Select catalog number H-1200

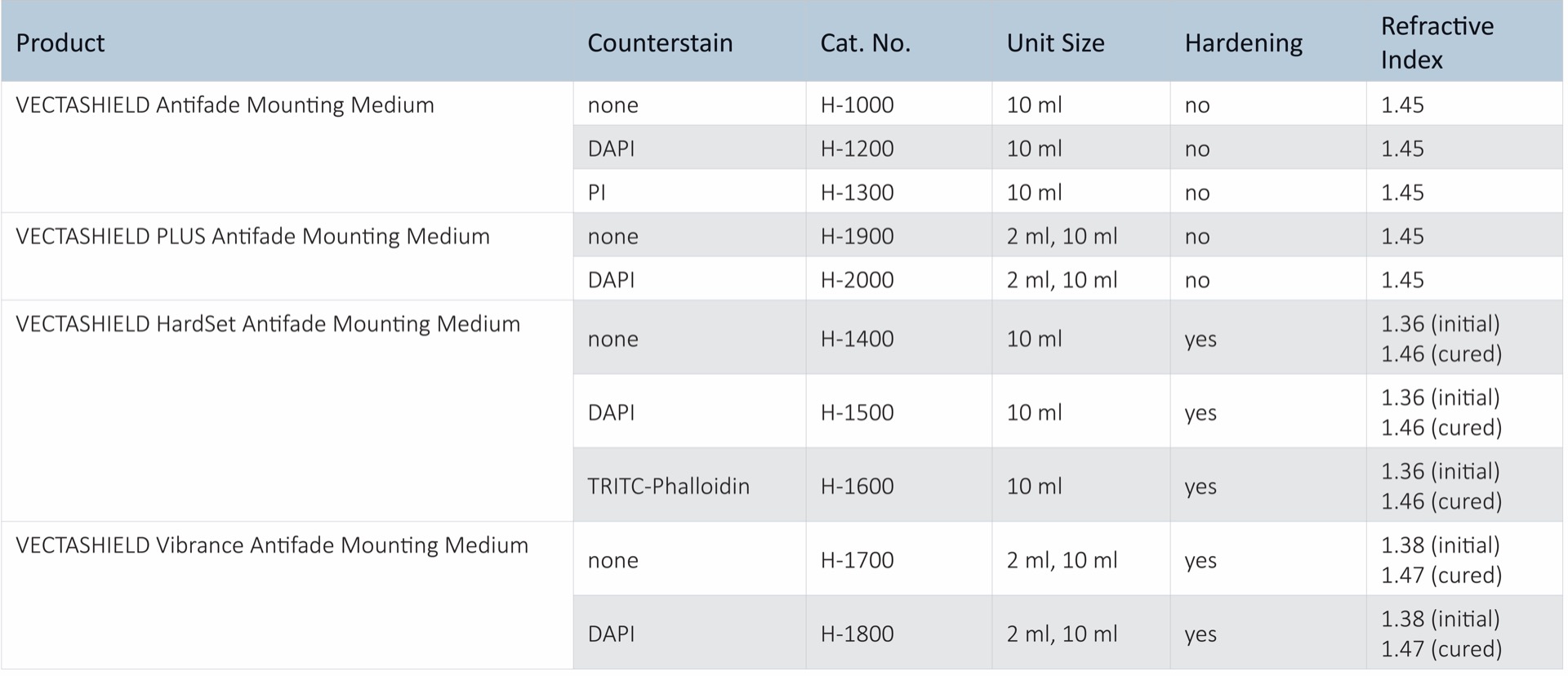tap(857, 149)
